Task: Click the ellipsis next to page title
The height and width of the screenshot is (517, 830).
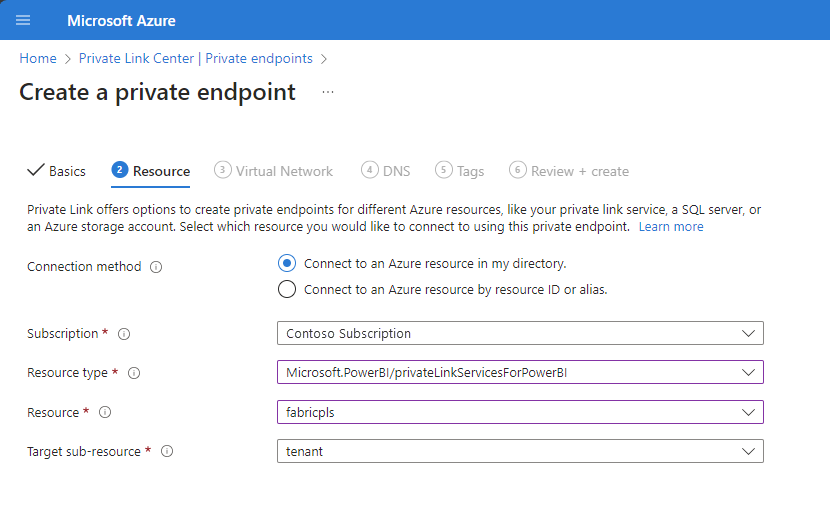Action: [328, 92]
